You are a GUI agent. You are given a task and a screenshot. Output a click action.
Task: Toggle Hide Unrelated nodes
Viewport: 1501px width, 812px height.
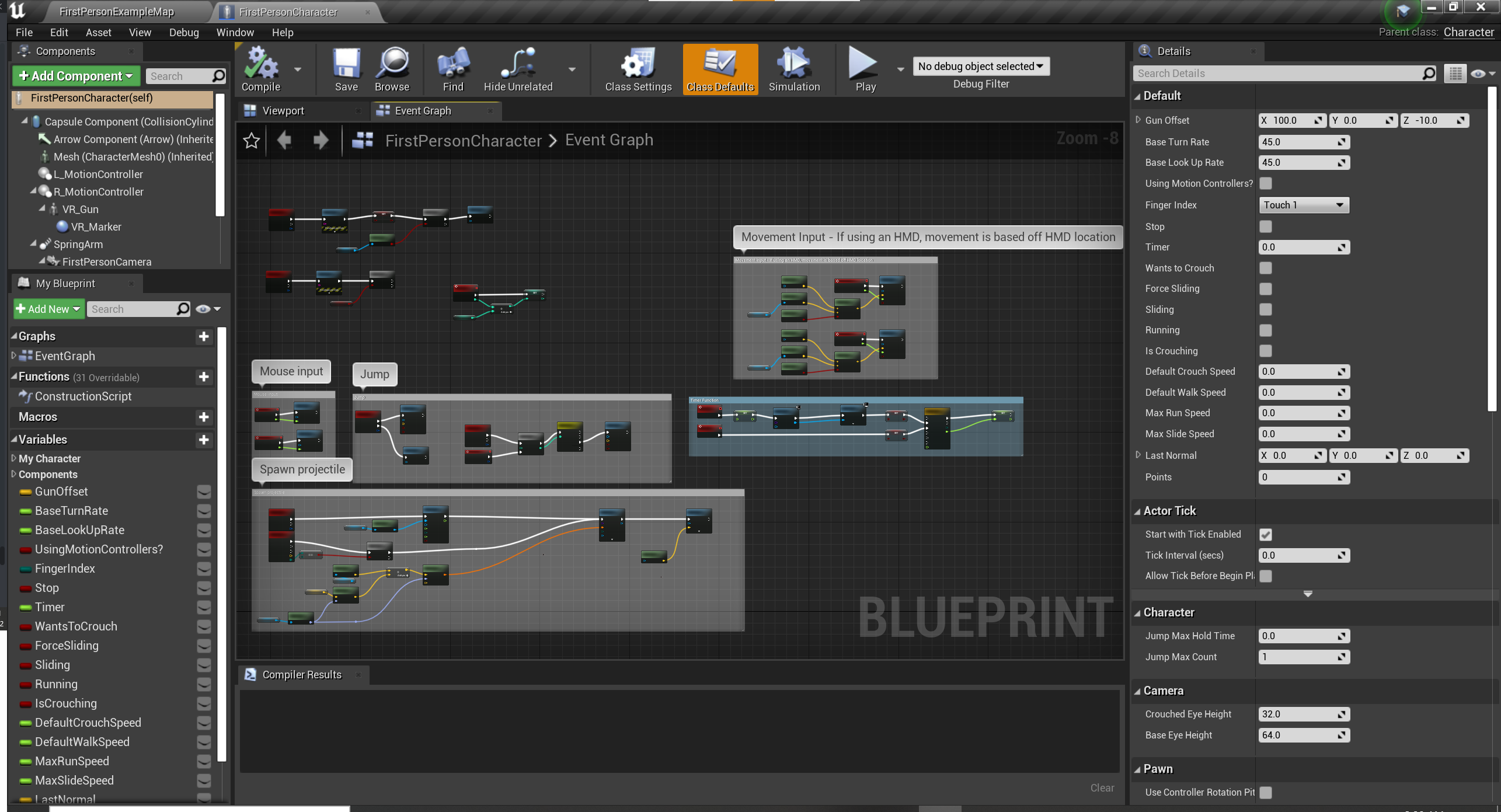(x=518, y=69)
